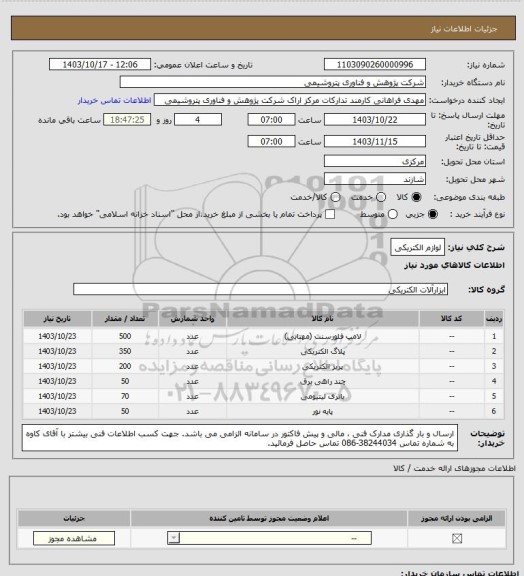Screen dimensions: 524x576
Task: Click the need number field 1103090260000996
Action: [375, 64]
